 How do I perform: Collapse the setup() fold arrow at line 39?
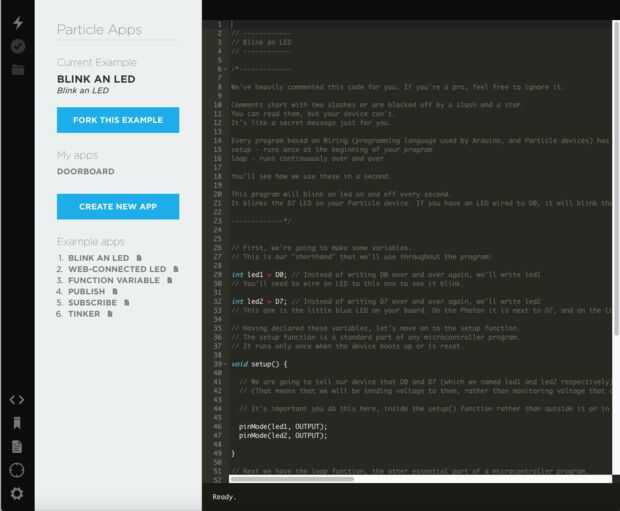[x=226, y=364]
